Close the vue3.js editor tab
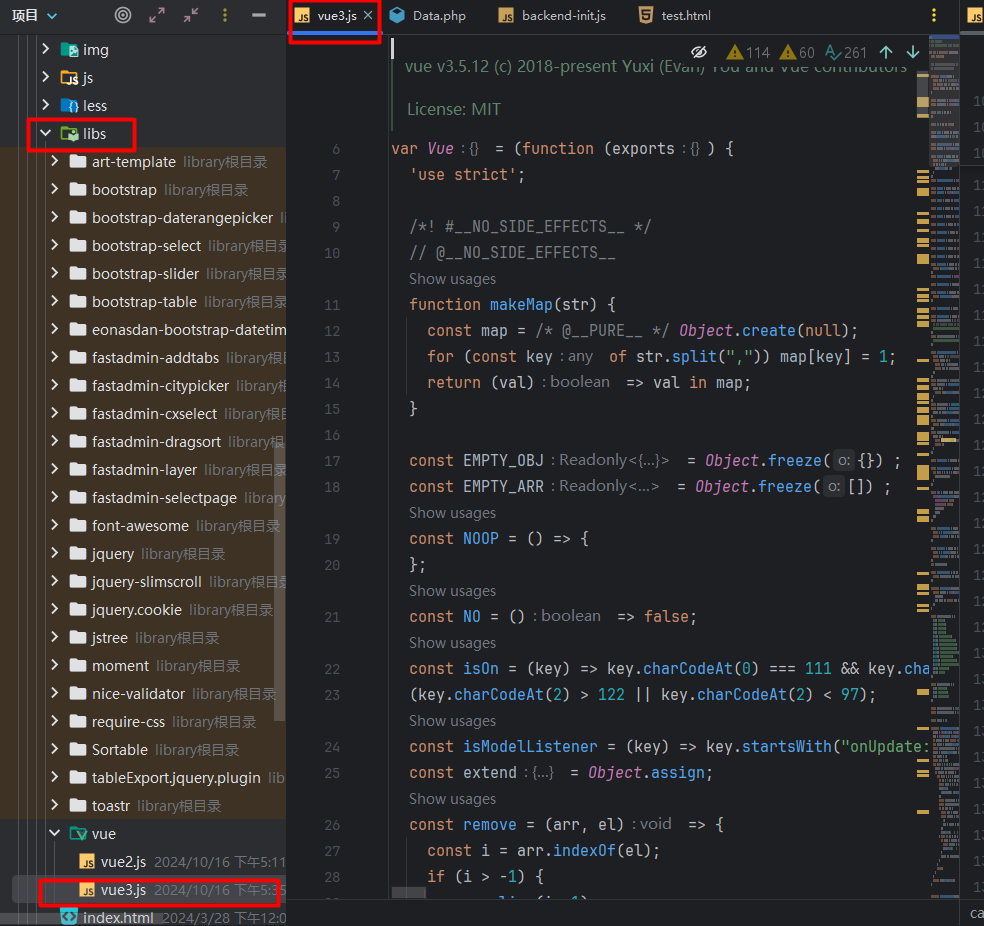 click(x=368, y=16)
